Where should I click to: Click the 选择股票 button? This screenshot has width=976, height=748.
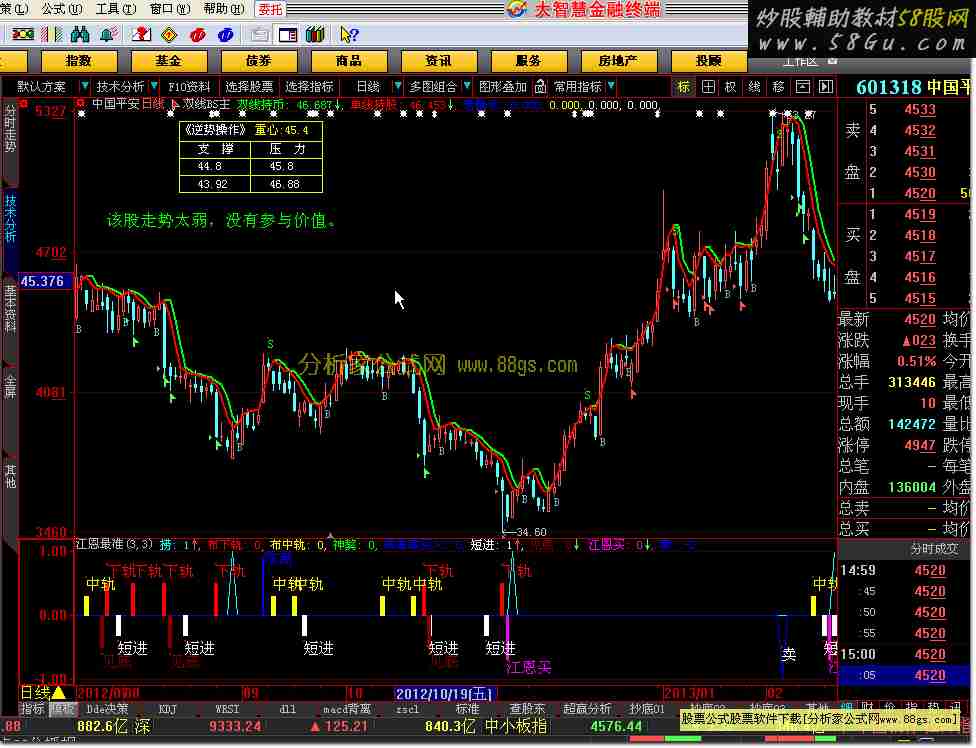click(x=249, y=86)
